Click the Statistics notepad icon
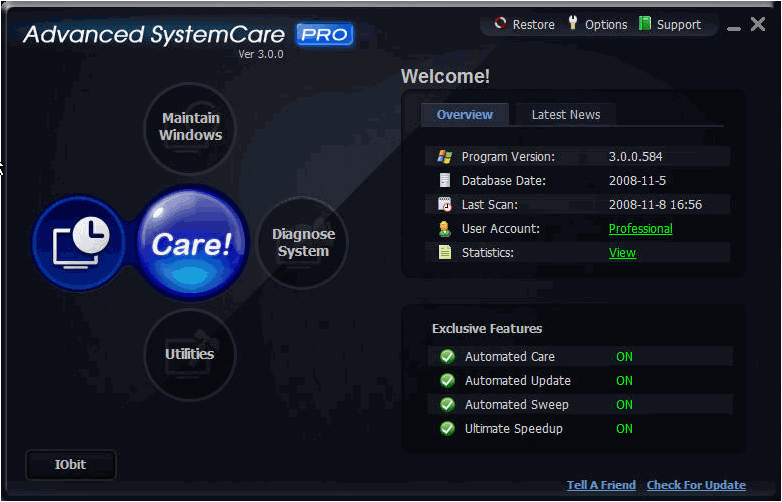 [x=444, y=253]
